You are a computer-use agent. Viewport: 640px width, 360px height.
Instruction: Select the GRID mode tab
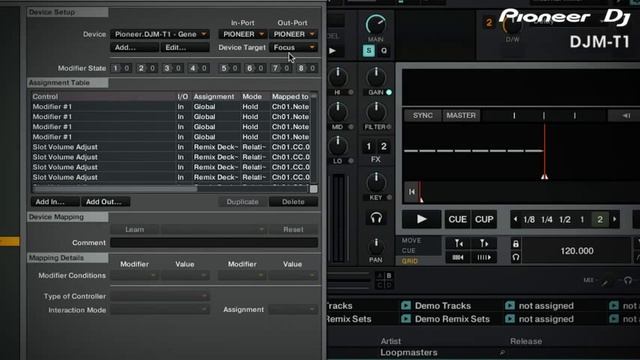click(x=409, y=261)
